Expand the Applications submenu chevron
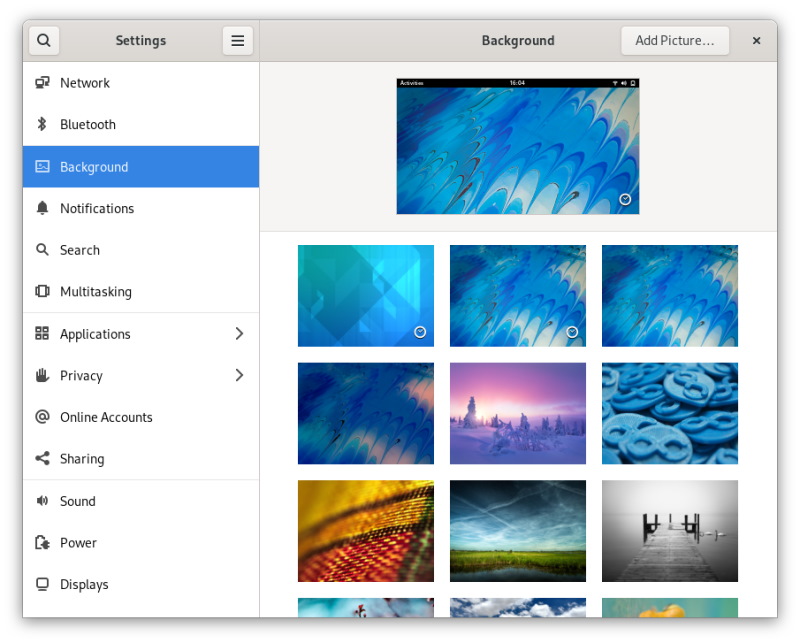800x643 pixels. (239, 334)
